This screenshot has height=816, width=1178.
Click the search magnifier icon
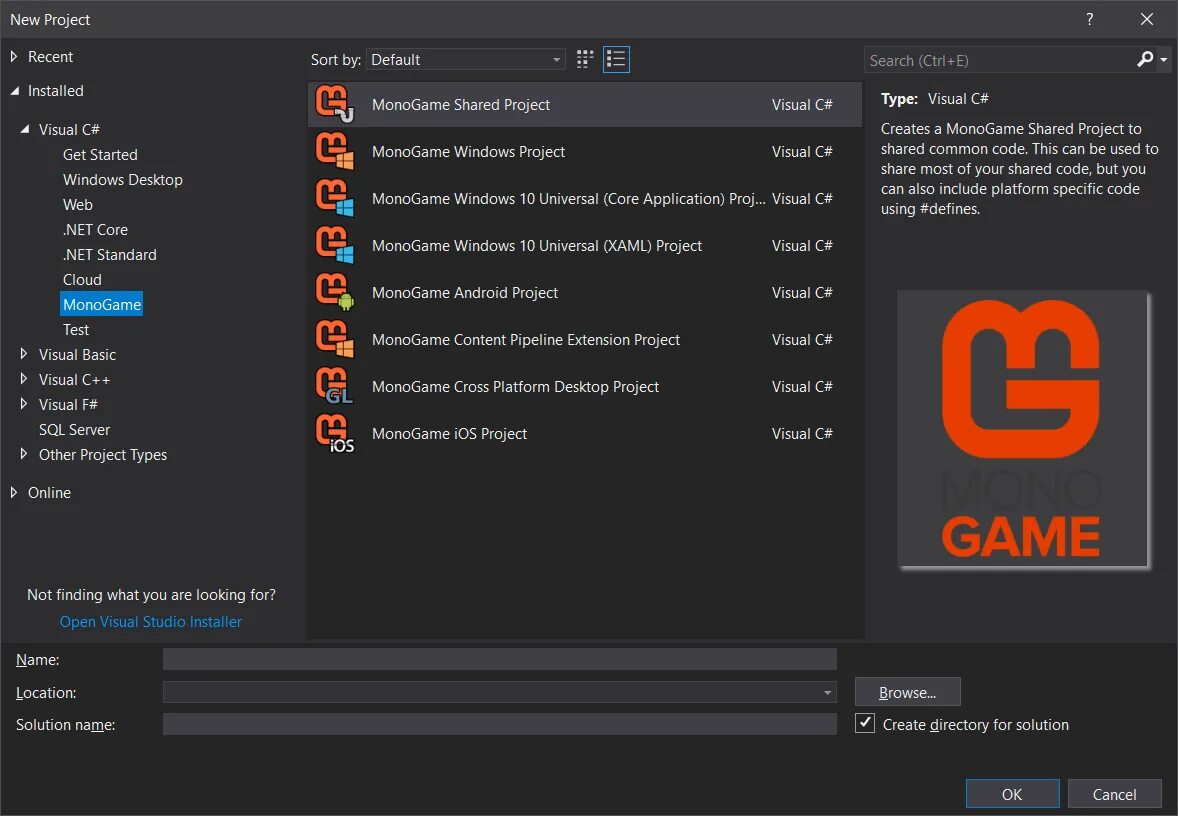coord(1145,59)
